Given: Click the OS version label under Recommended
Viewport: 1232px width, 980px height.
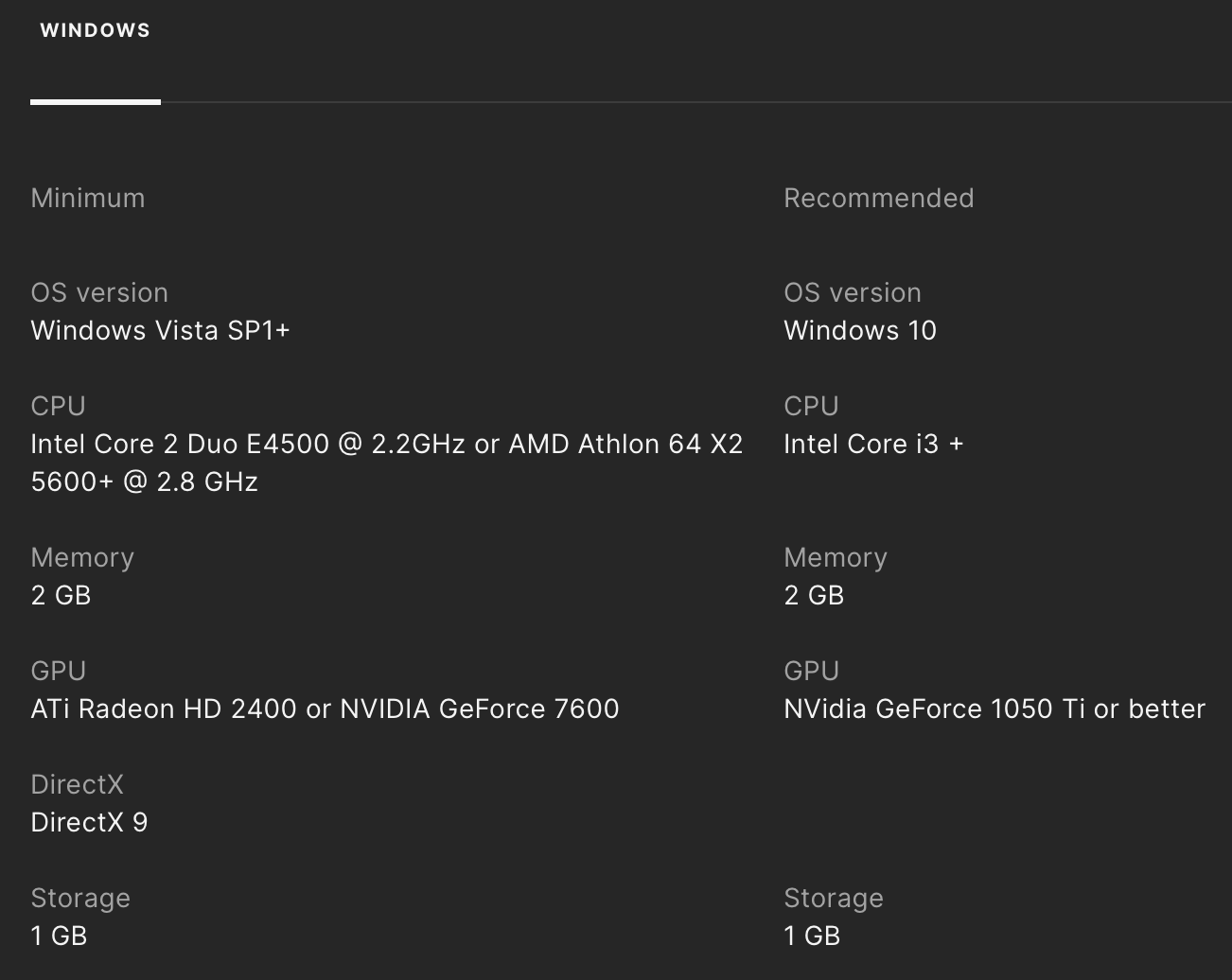Looking at the screenshot, I should pos(852,292).
